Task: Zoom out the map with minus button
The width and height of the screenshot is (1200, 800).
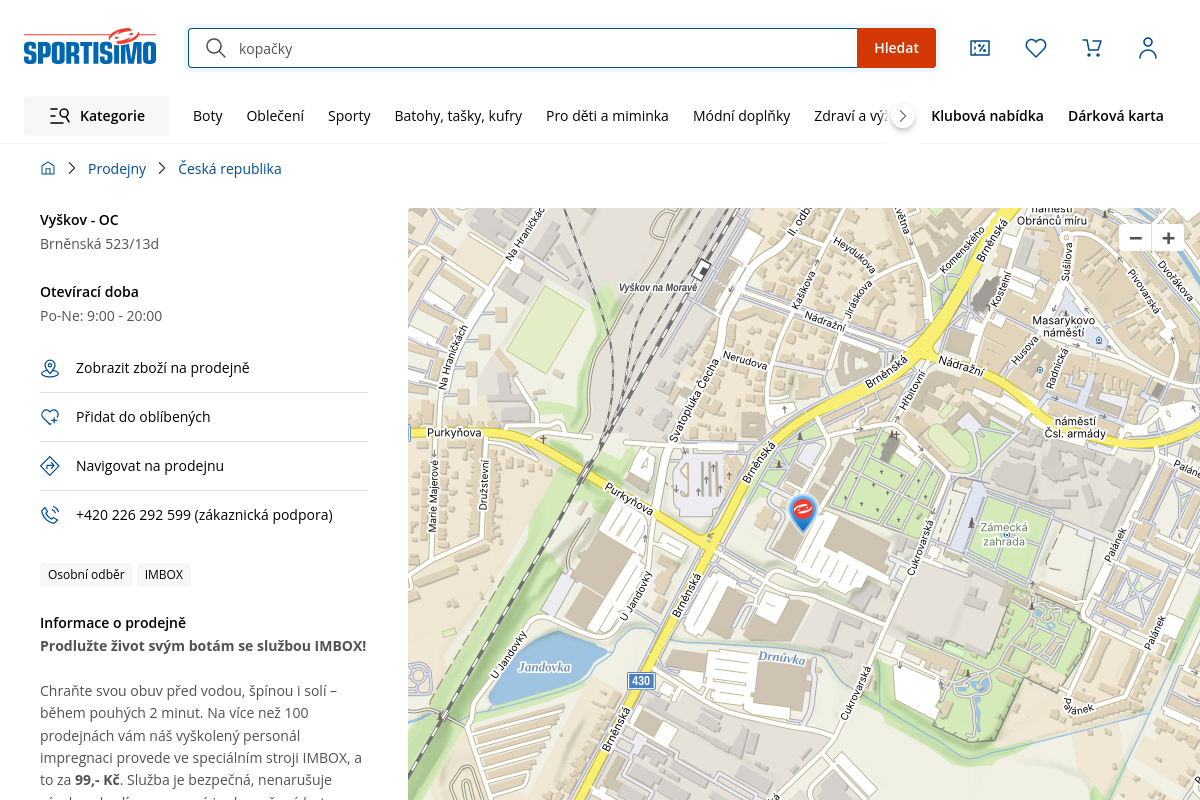Action: [x=1135, y=238]
